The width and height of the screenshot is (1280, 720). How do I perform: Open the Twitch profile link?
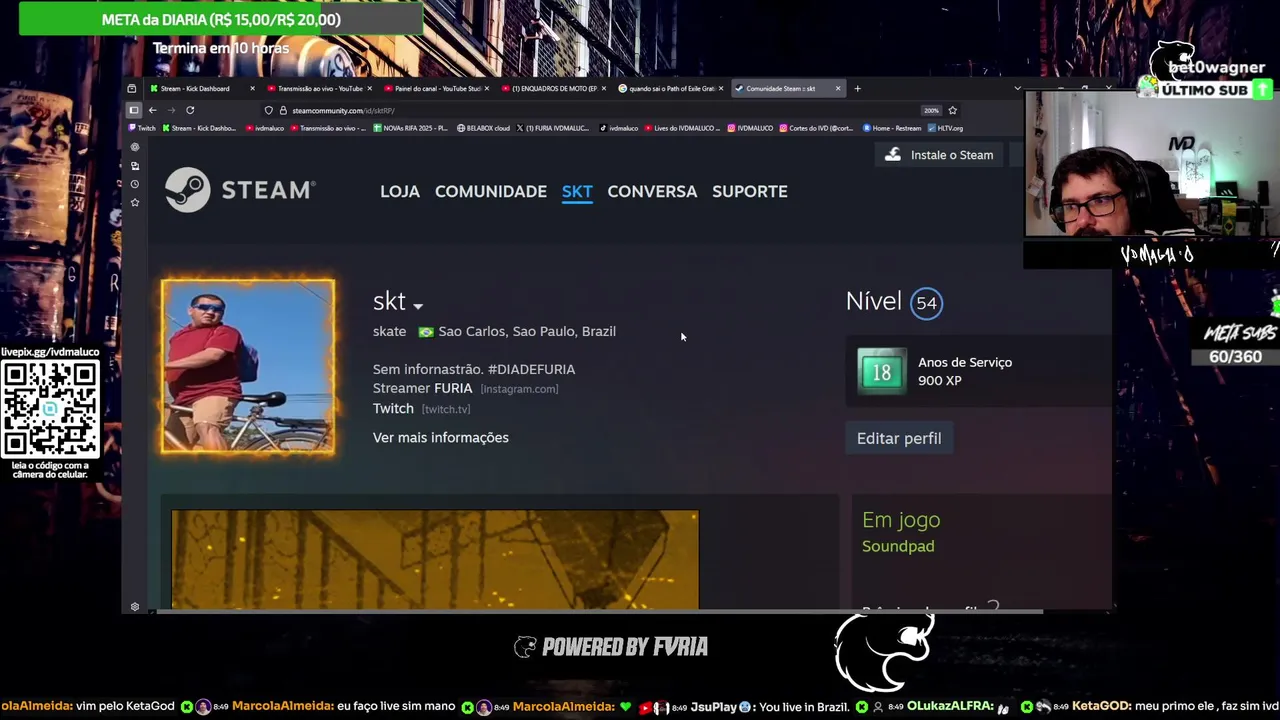point(393,408)
